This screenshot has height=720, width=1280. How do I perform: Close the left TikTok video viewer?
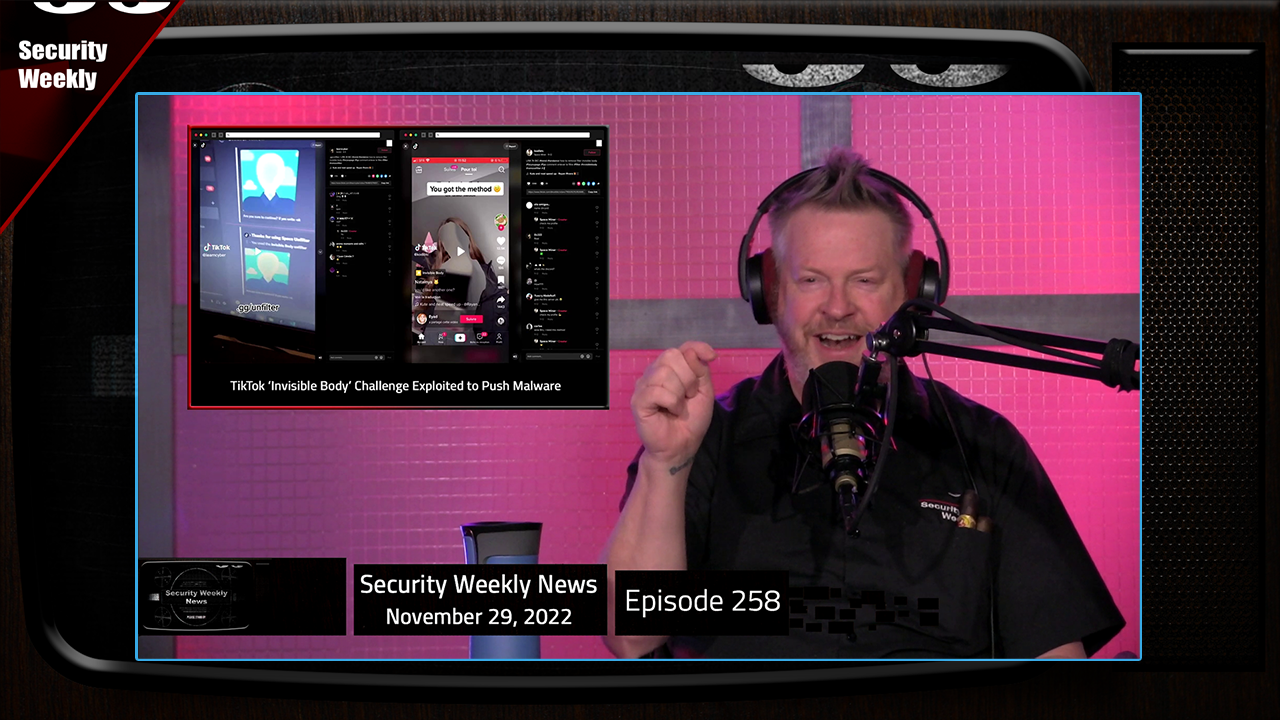click(195, 145)
